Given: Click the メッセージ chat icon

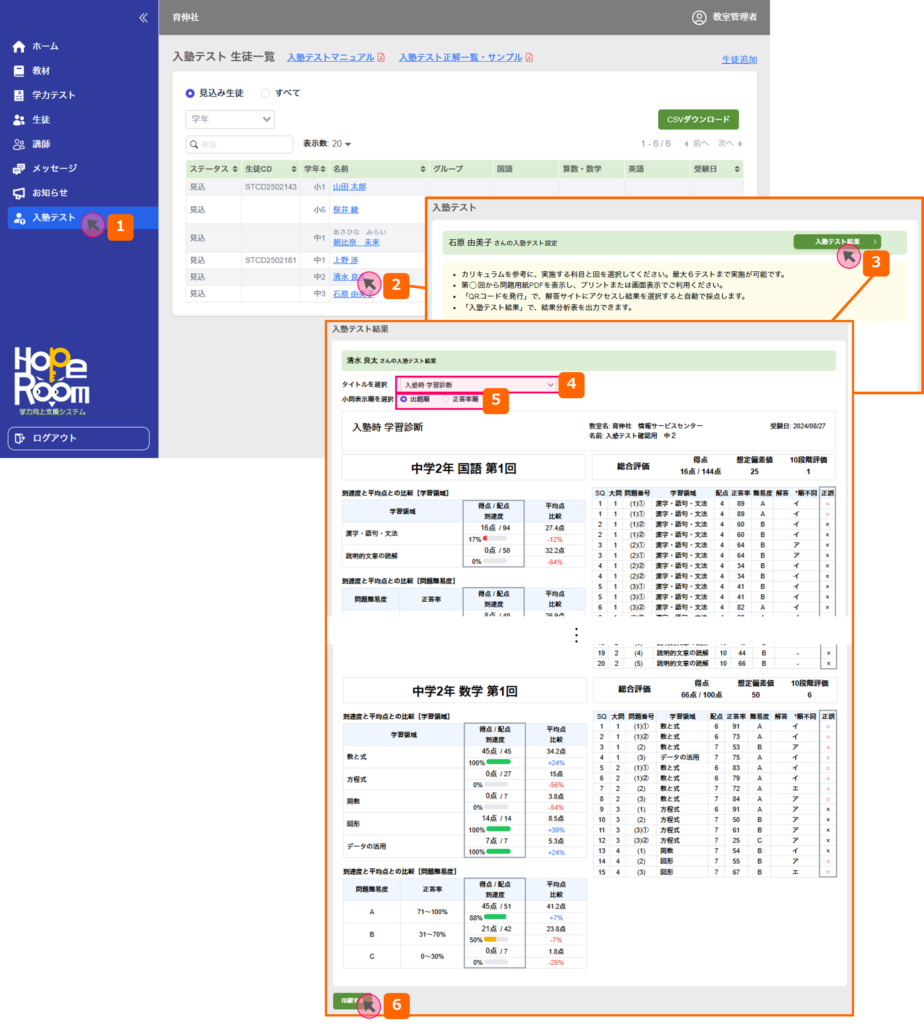Looking at the screenshot, I should tap(18, 169).
